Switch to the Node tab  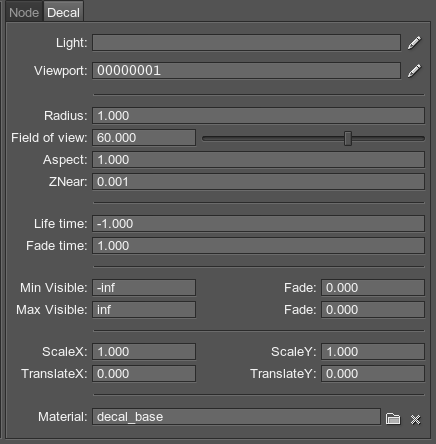[x=24, y=13]
